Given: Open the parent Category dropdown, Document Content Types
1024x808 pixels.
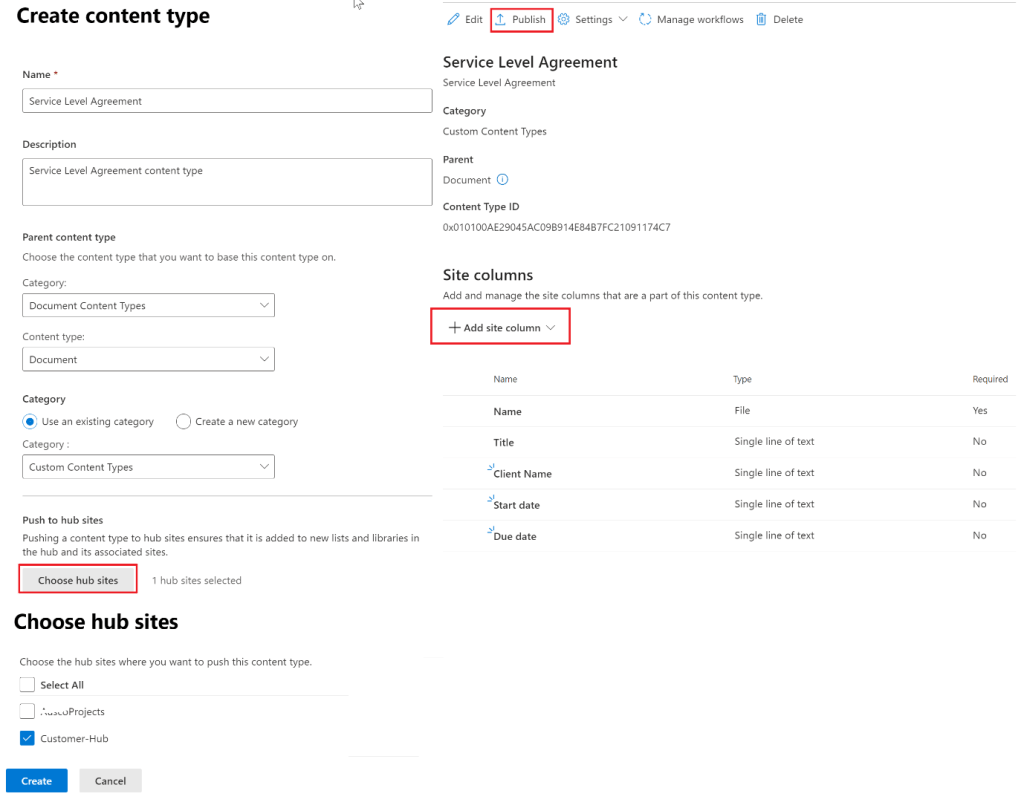Looking at the screenshot, I should (148, 306).
